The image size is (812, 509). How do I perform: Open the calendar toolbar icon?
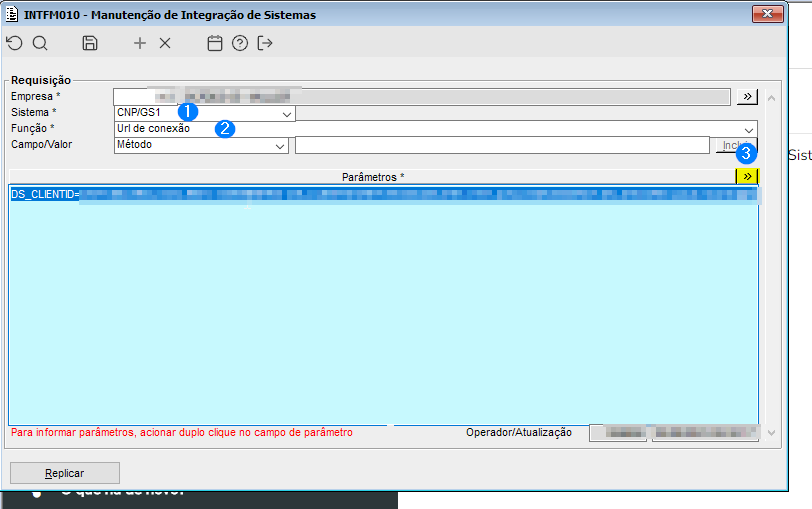point(215,43)
